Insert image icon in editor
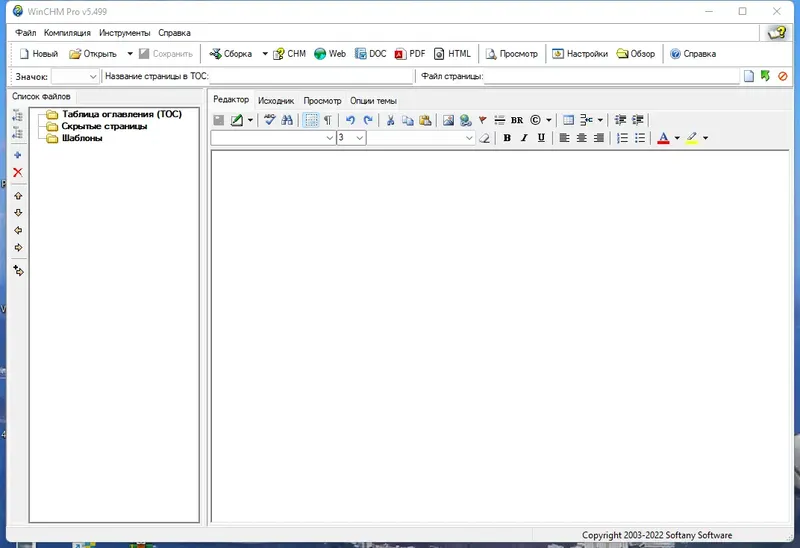 point(448,120)
